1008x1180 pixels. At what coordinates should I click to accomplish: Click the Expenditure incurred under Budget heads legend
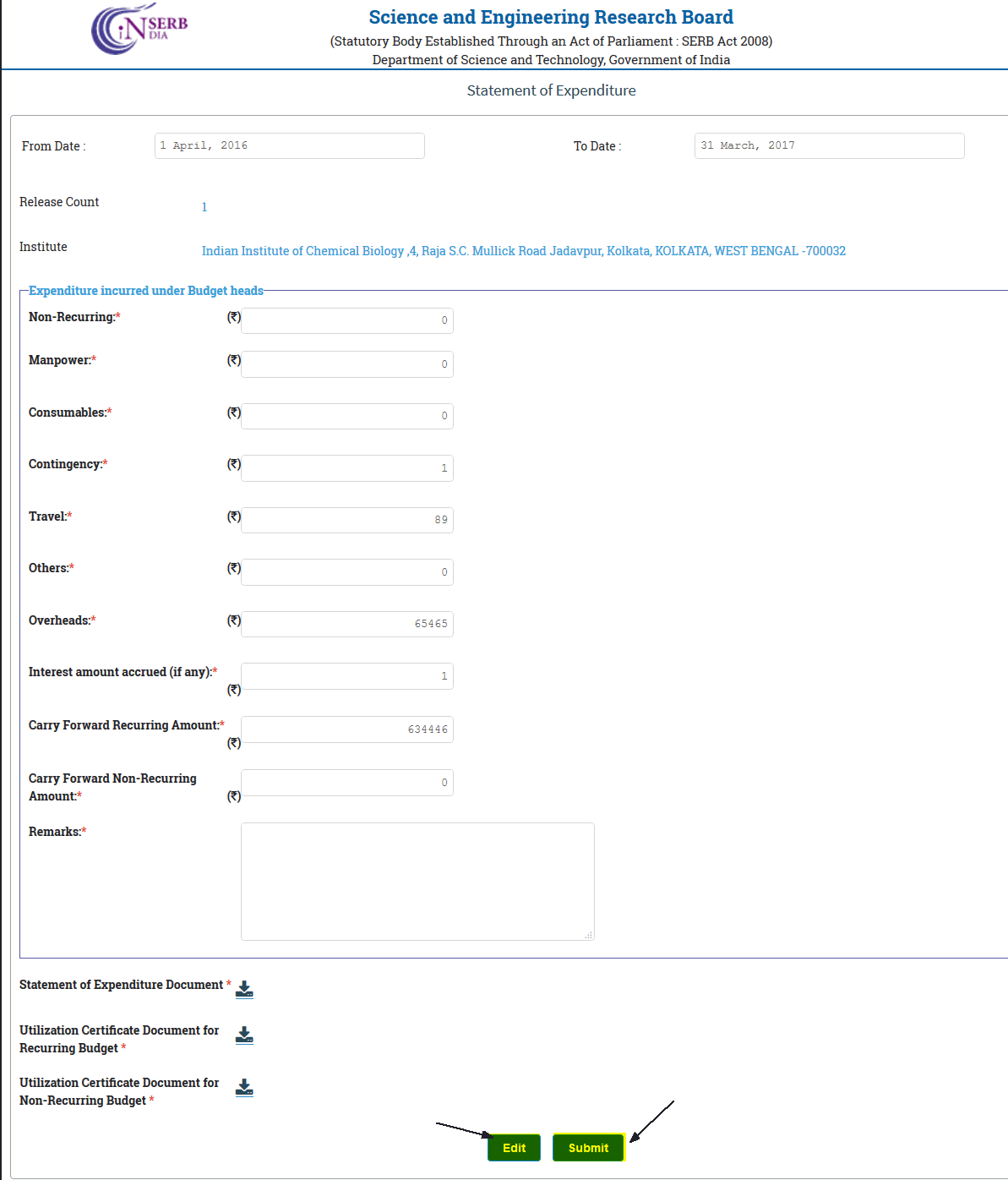coord(146,291)
